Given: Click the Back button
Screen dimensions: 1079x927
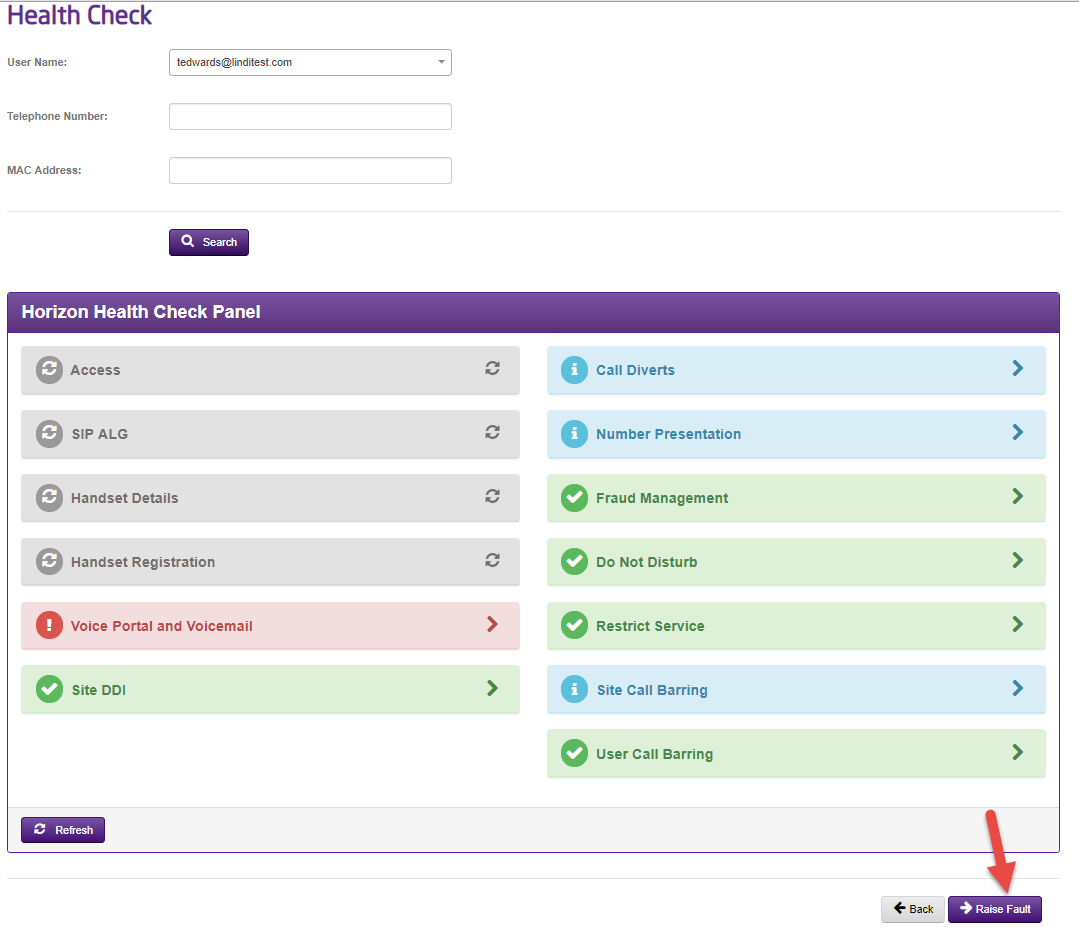Looking at the screenshot, I should coord(912,909).
